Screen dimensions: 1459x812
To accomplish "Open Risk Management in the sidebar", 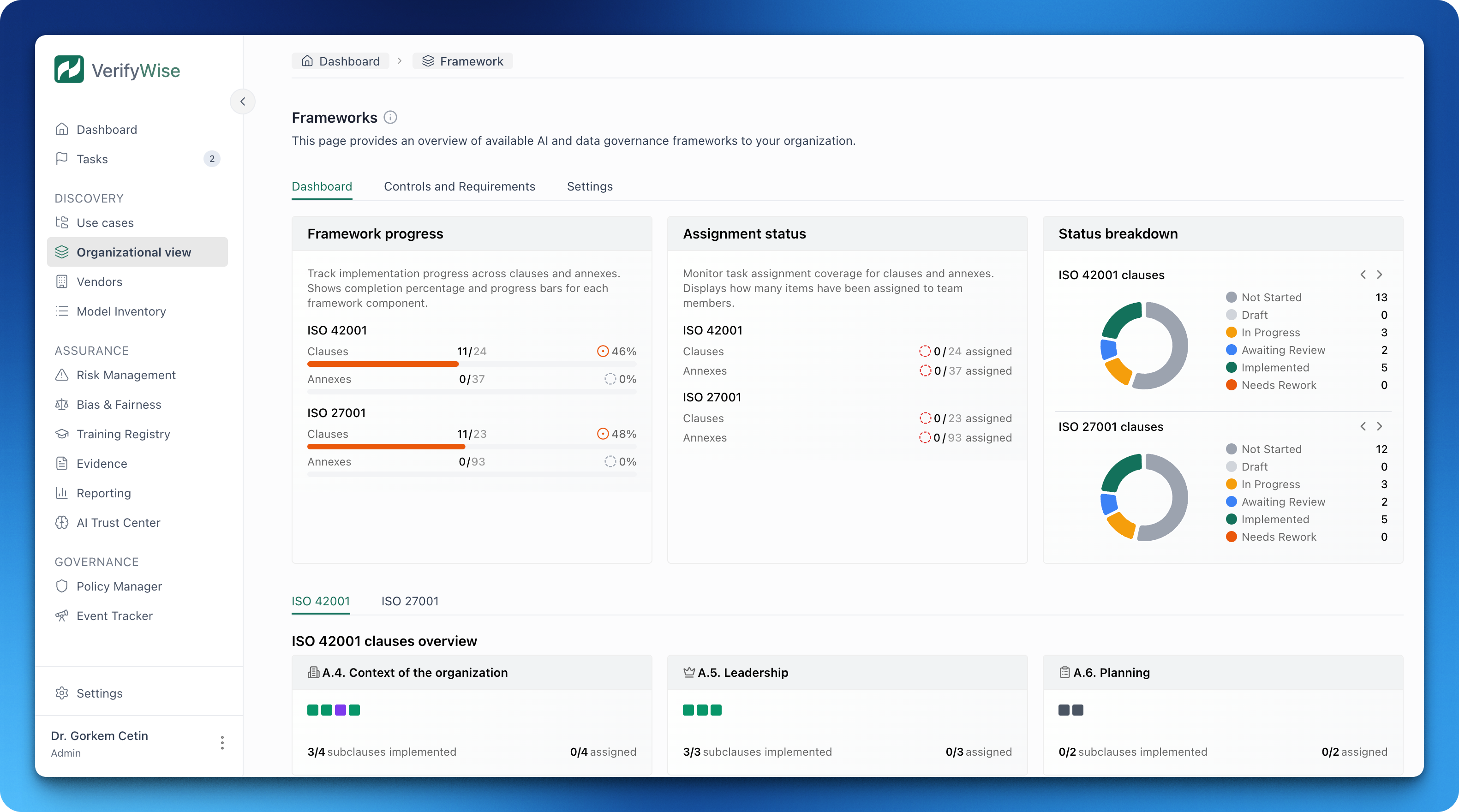I will (x=126, y=375).
